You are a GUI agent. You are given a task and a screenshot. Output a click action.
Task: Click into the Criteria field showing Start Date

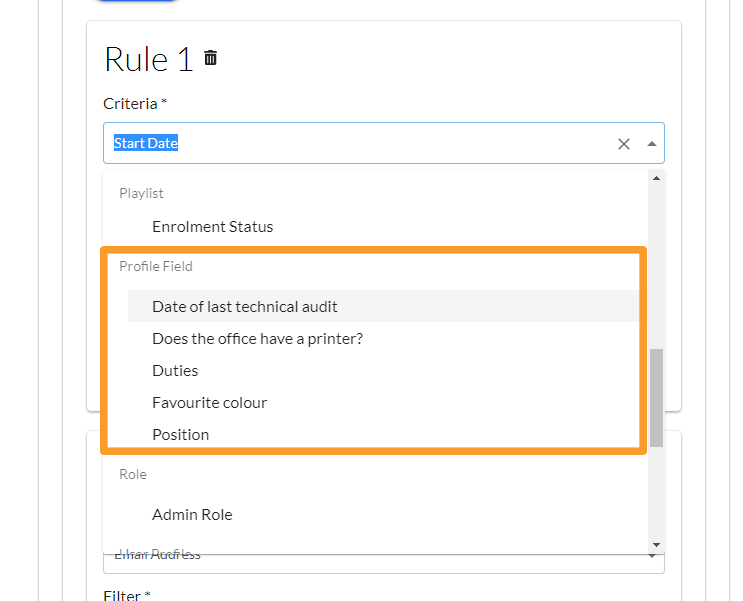click(x=360, y=144)
